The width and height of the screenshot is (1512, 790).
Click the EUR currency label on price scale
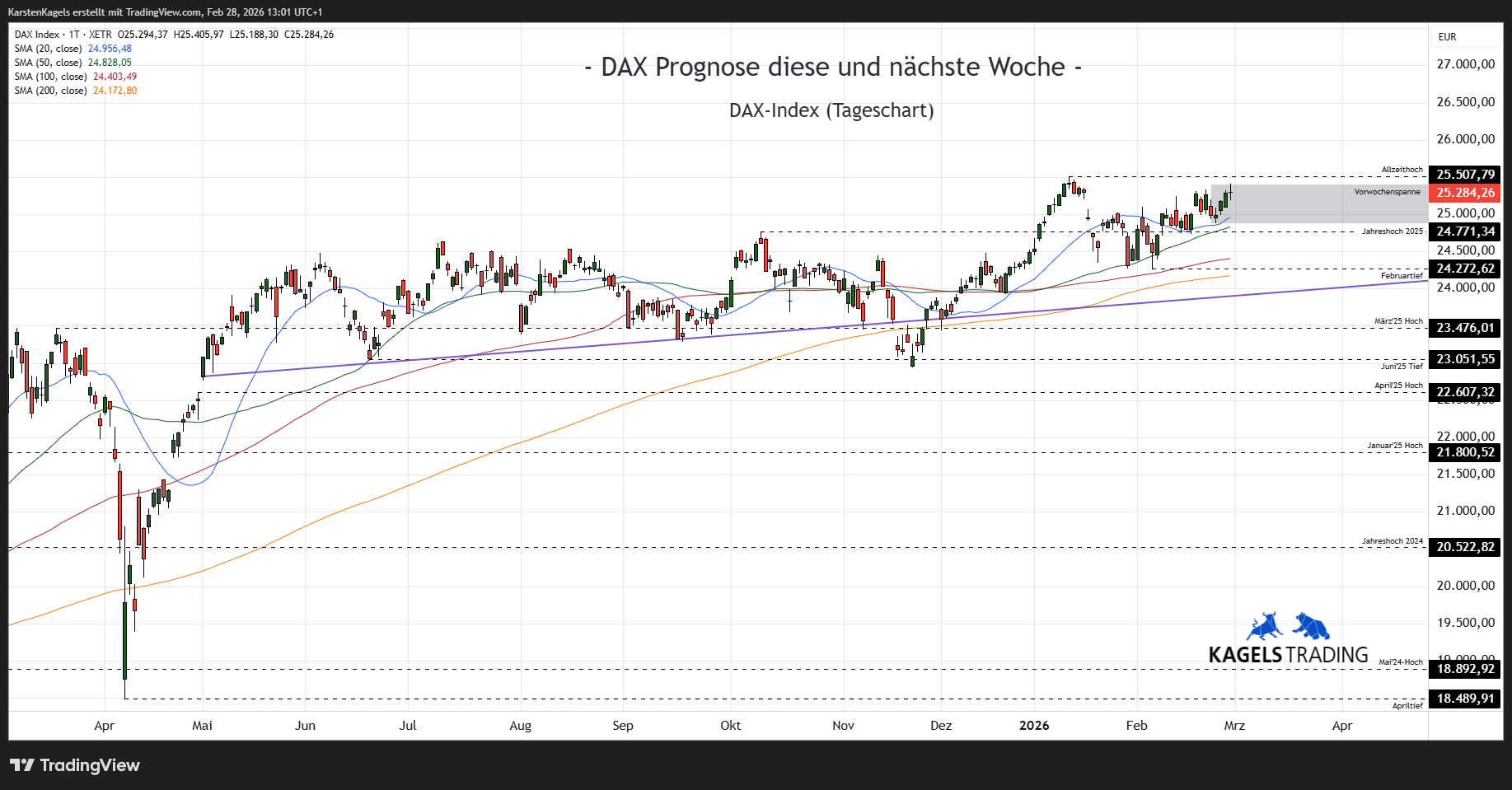(1447, 37)
